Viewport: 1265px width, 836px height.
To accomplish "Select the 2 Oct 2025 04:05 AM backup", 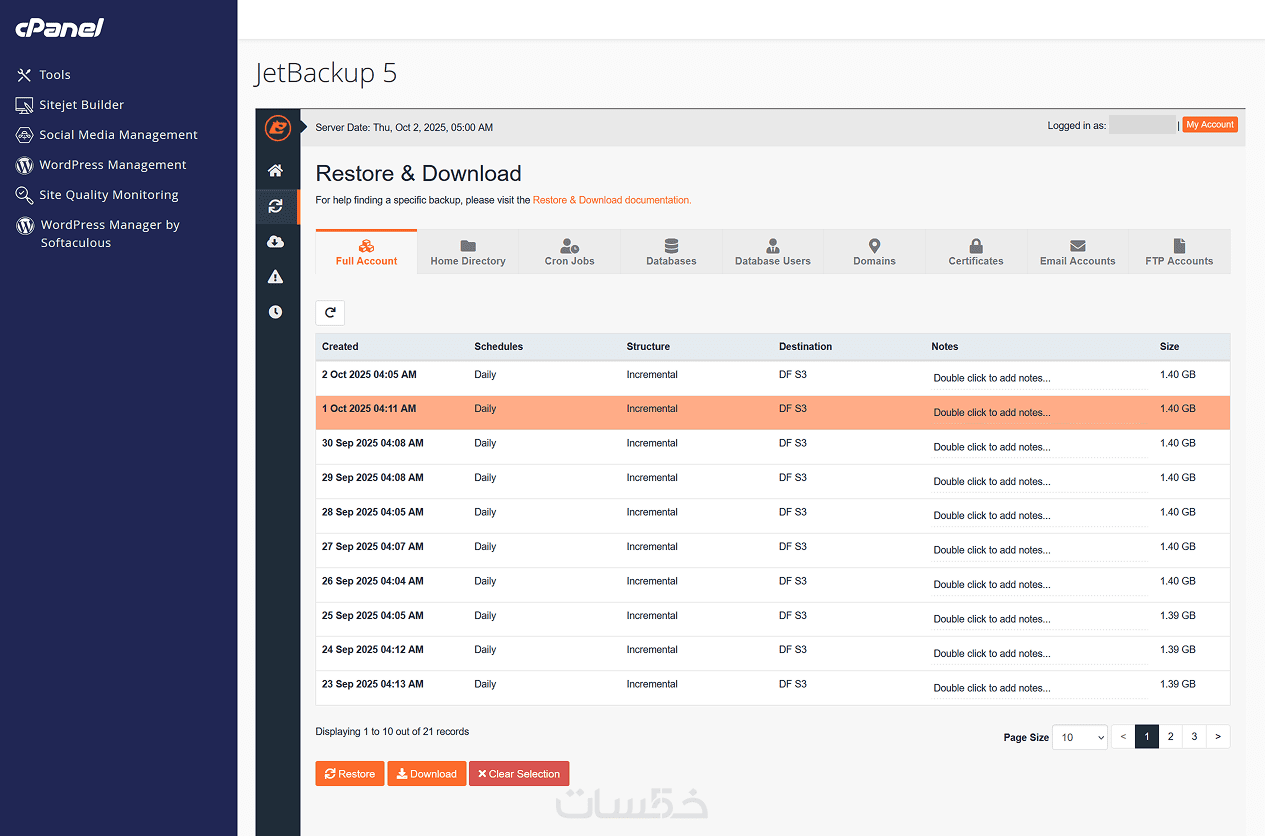I will point(773,378).
